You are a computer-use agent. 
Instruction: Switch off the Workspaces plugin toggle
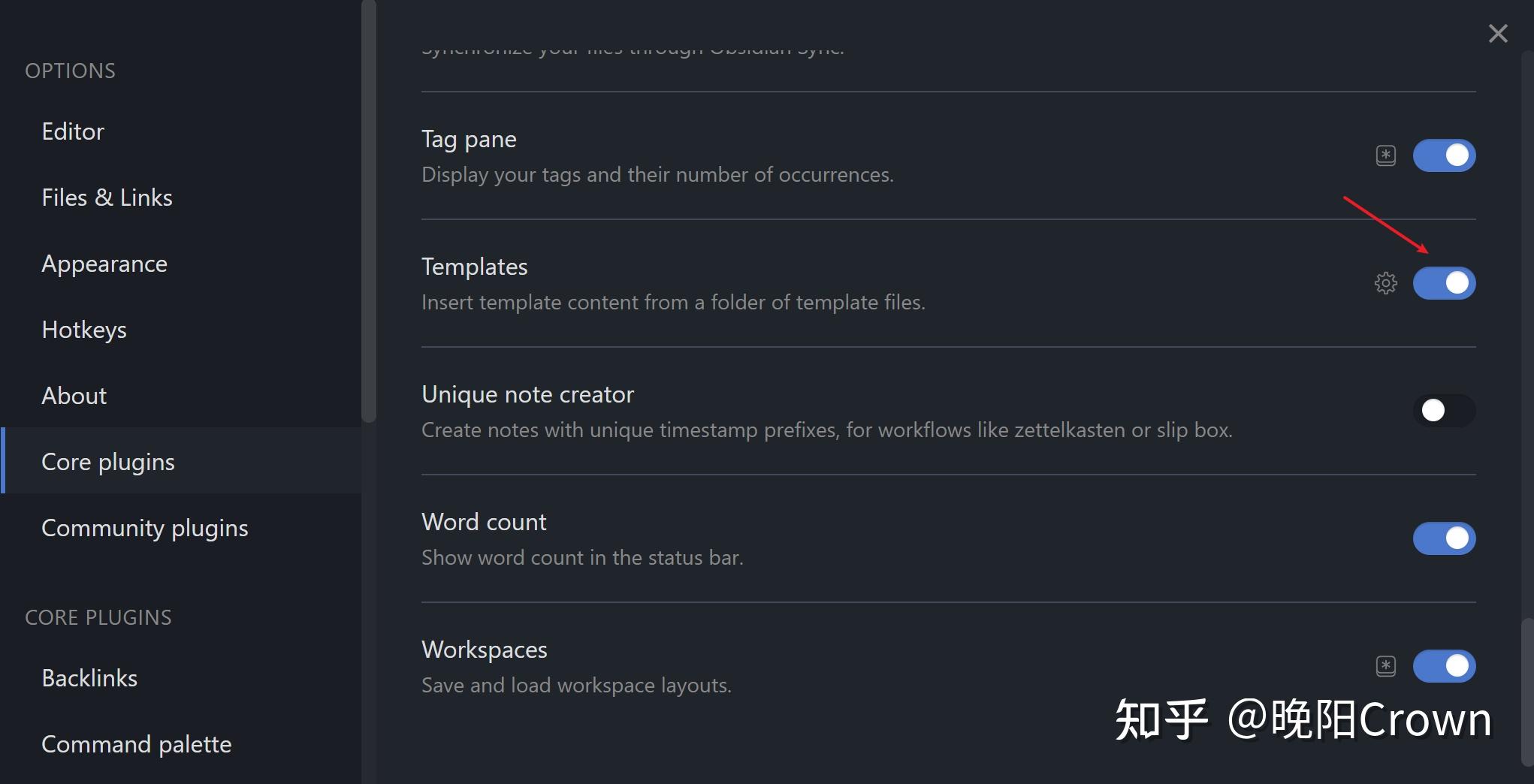click(1444, 666)
